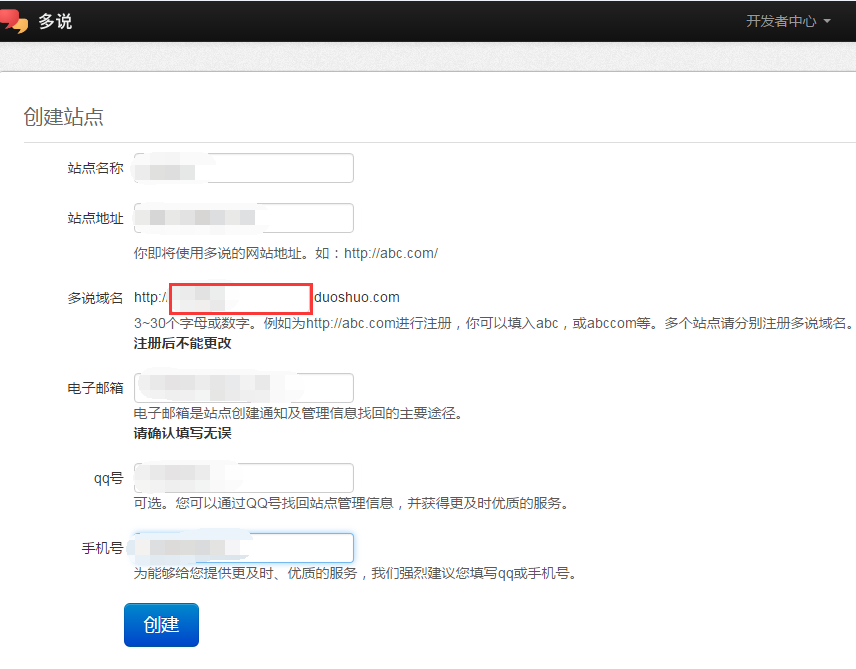Click the 多说域名 subdomain input field
Screen dimensions: 856x669
(x=241, y=298)
